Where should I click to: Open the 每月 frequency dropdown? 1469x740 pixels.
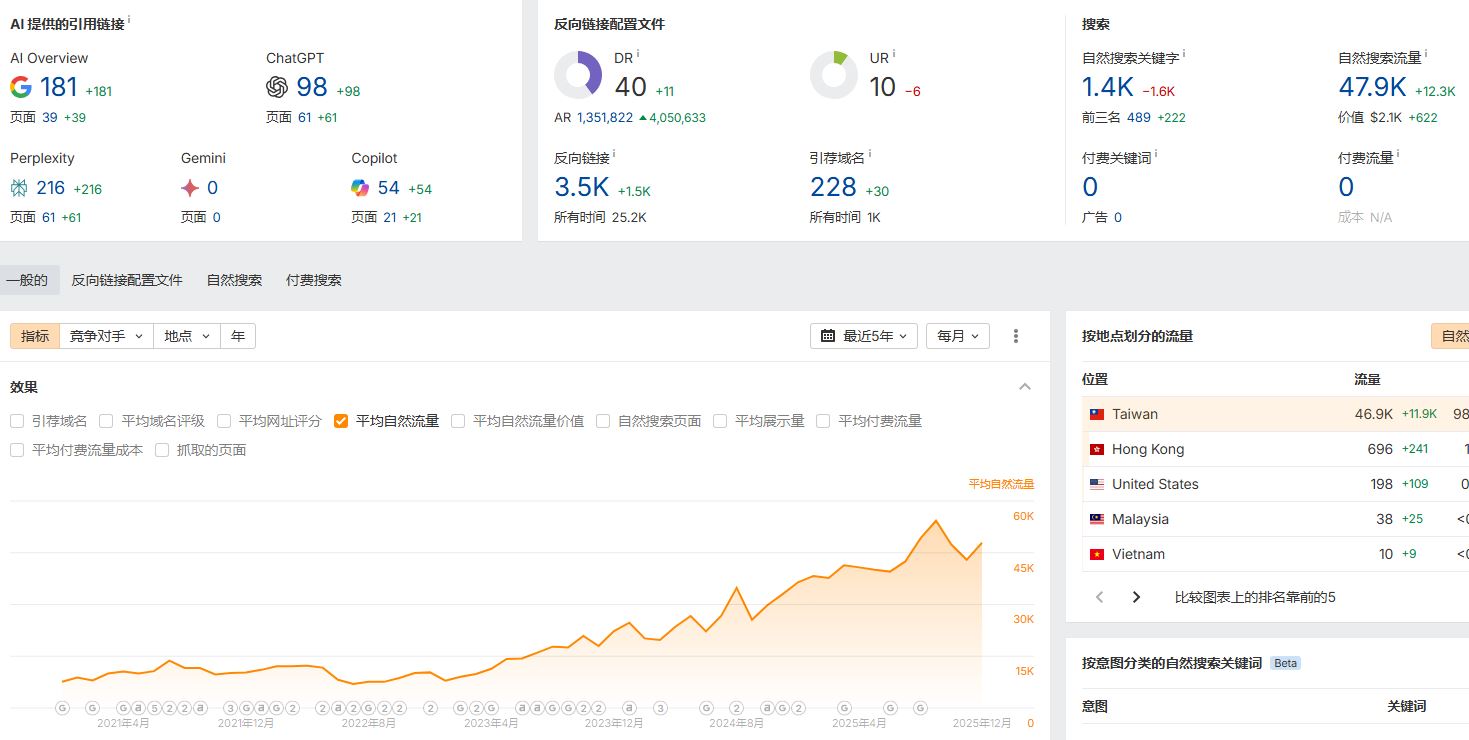(x=956, y=336)
